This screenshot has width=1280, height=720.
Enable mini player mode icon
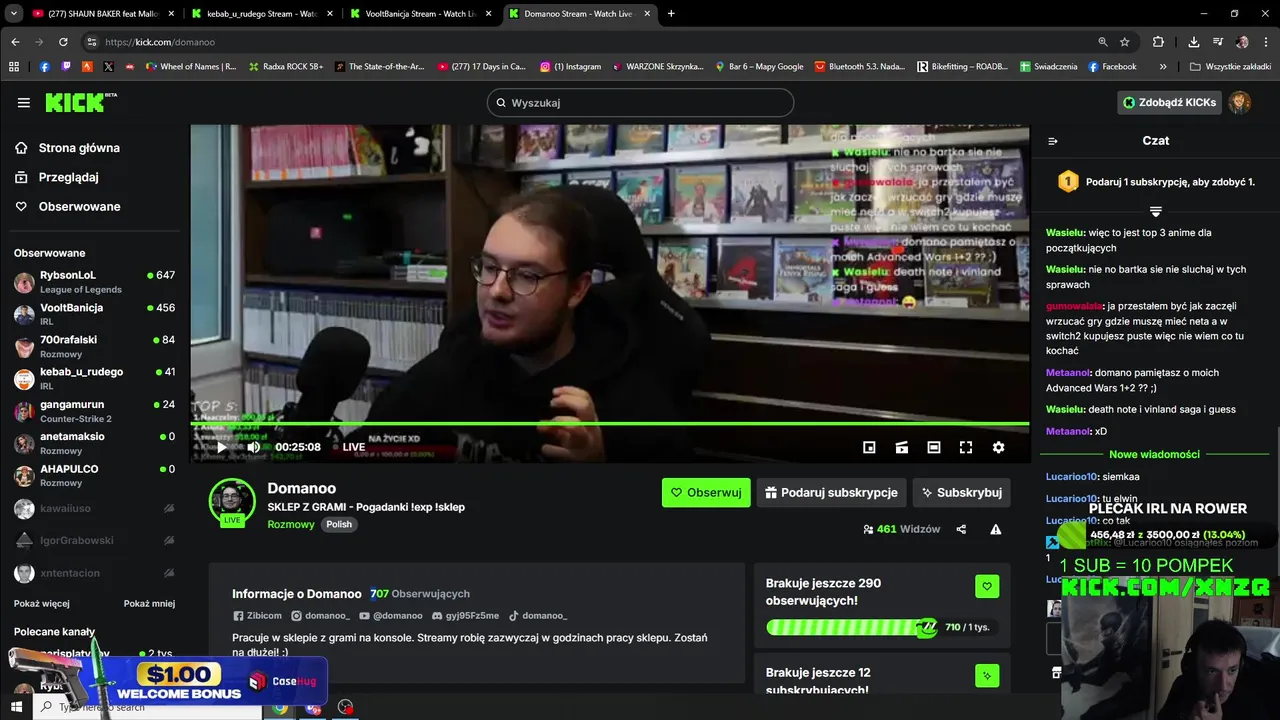click(869, 447)
